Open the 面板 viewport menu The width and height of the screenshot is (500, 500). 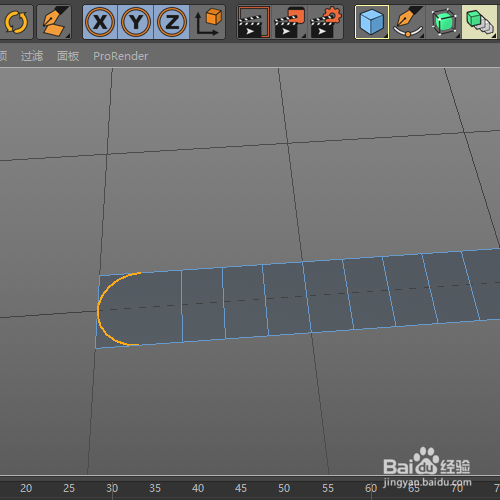68,56
